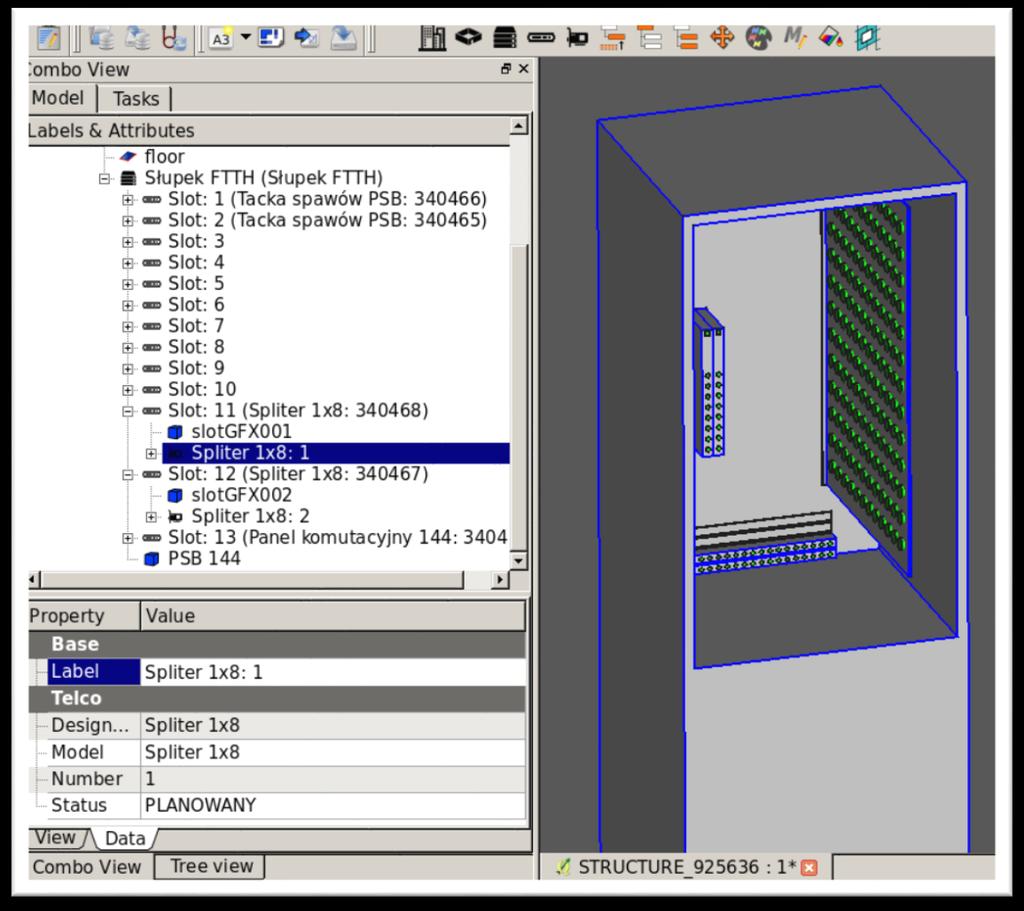This screenshot has height=911, width=1024.
Task: Edit the Label value Spliter 1x8: 1
Action: coord(333,672)
